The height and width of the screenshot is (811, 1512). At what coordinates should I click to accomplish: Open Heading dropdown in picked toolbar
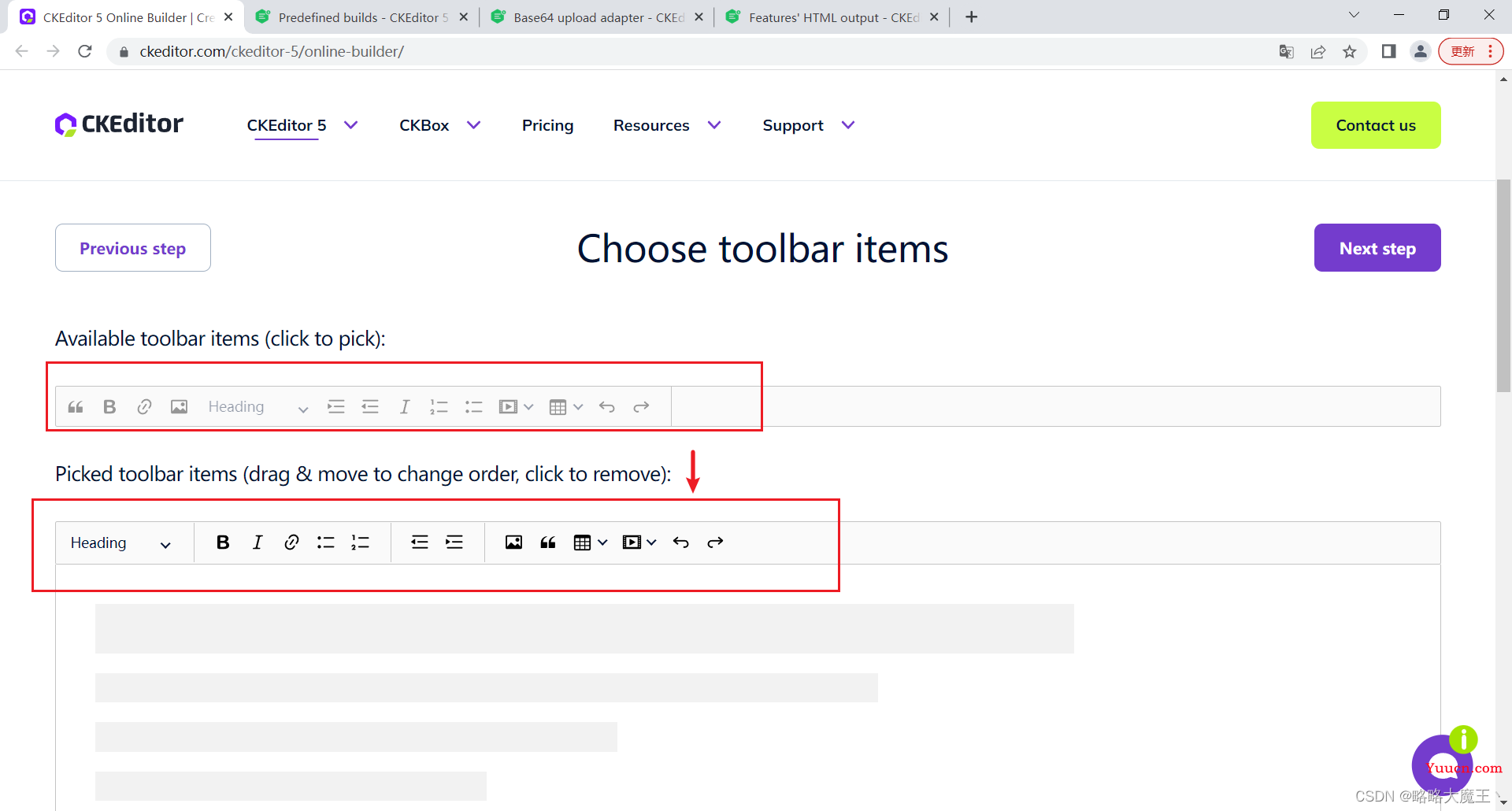(x=121, y=543)
